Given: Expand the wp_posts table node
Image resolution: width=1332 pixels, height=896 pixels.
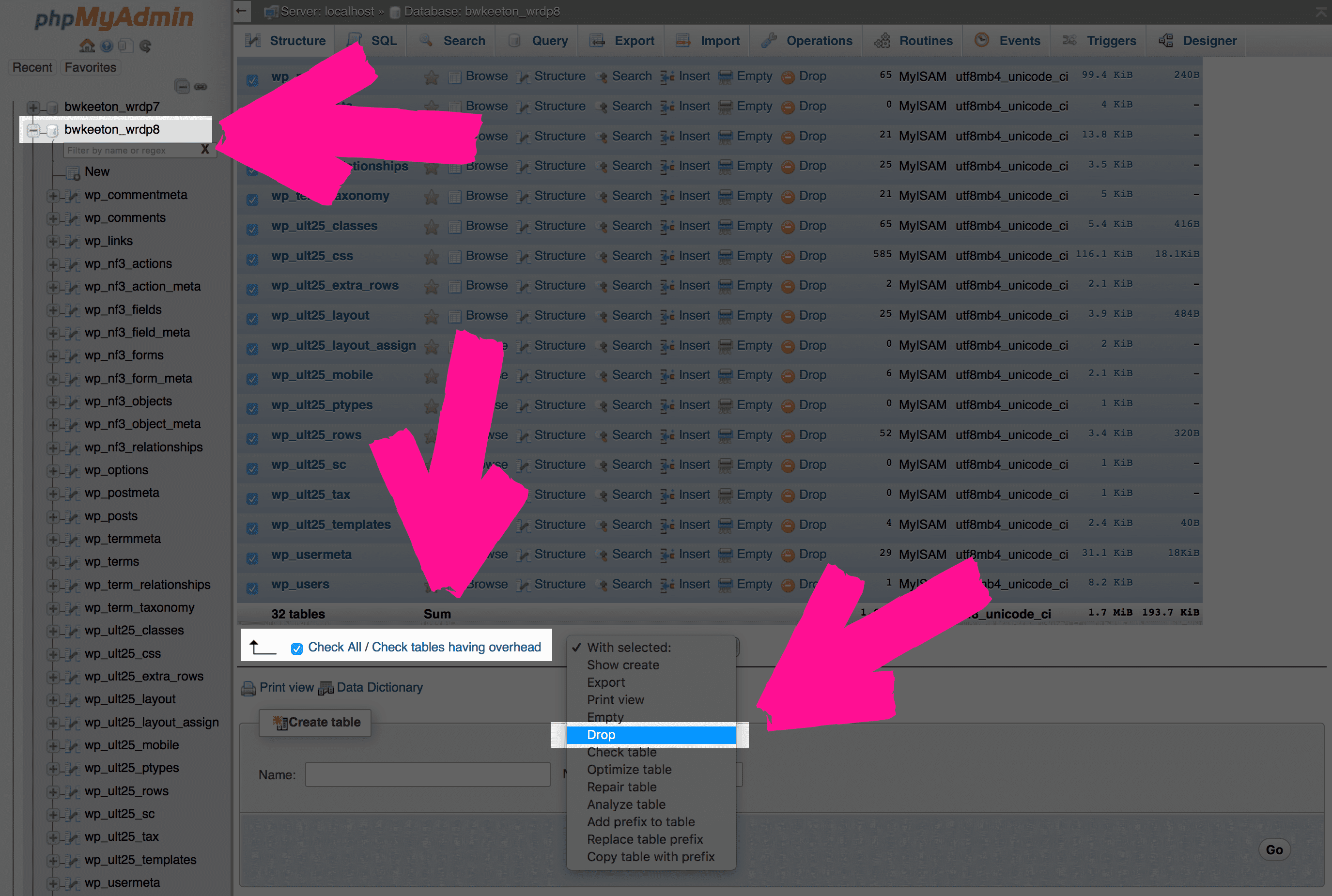Looking at the screenshot, I should tap(53, 517).
